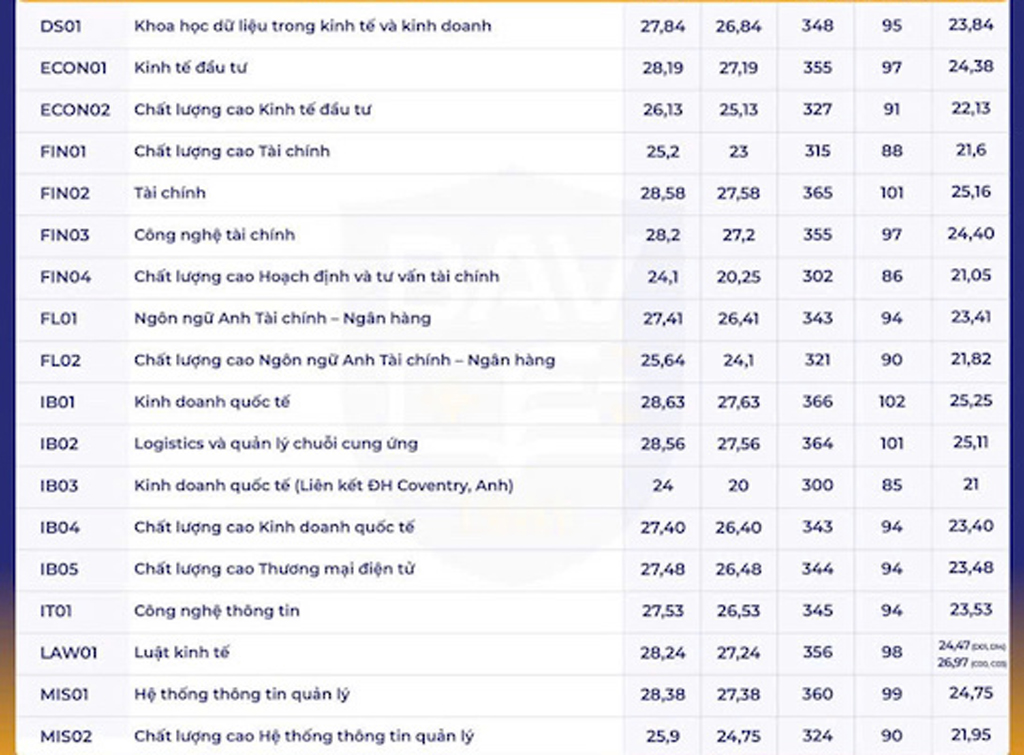Click the FIN04 program code
The image size is (1024, 755).
pyautogui.click(x=65, y=277)
